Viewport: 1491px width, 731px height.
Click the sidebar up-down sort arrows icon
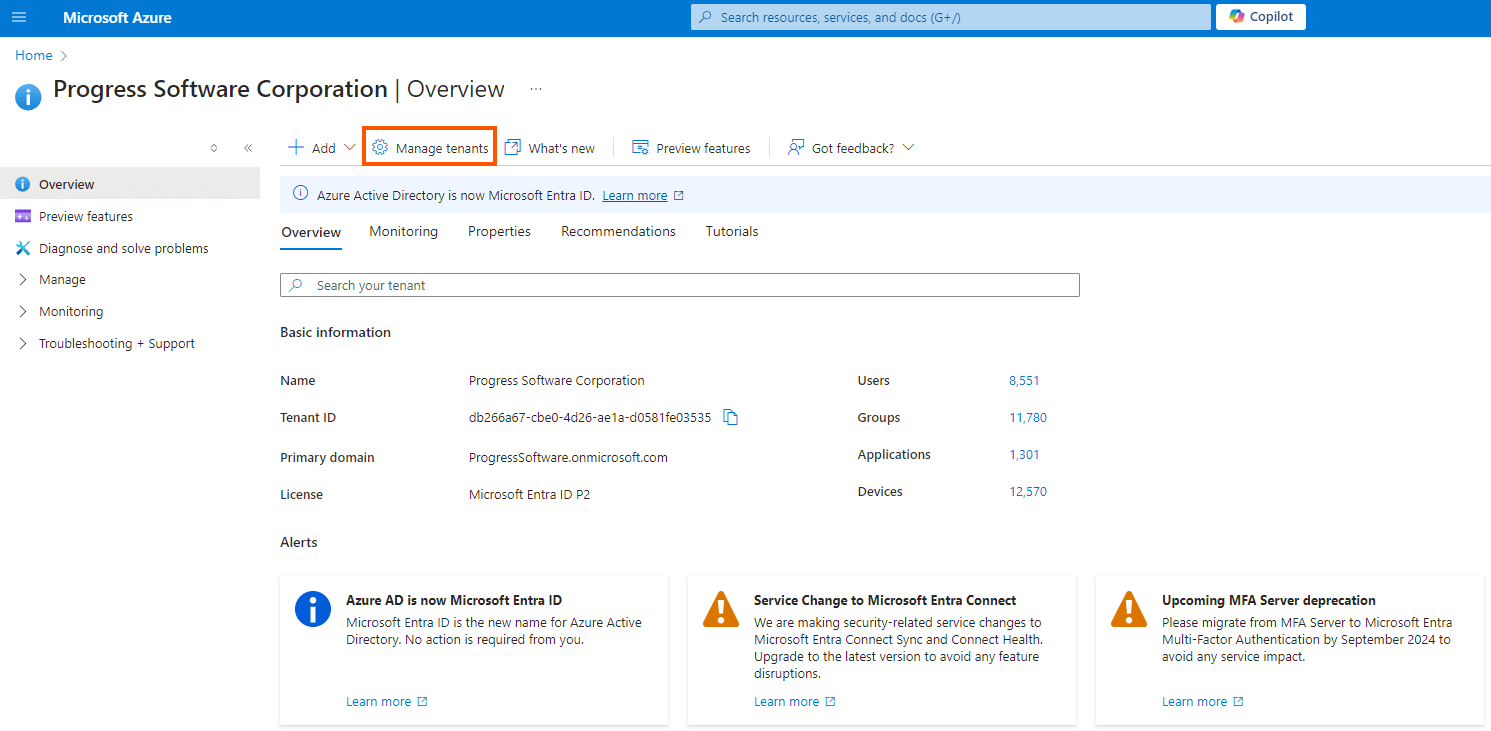pyautogui.click(x=214, y=148)
